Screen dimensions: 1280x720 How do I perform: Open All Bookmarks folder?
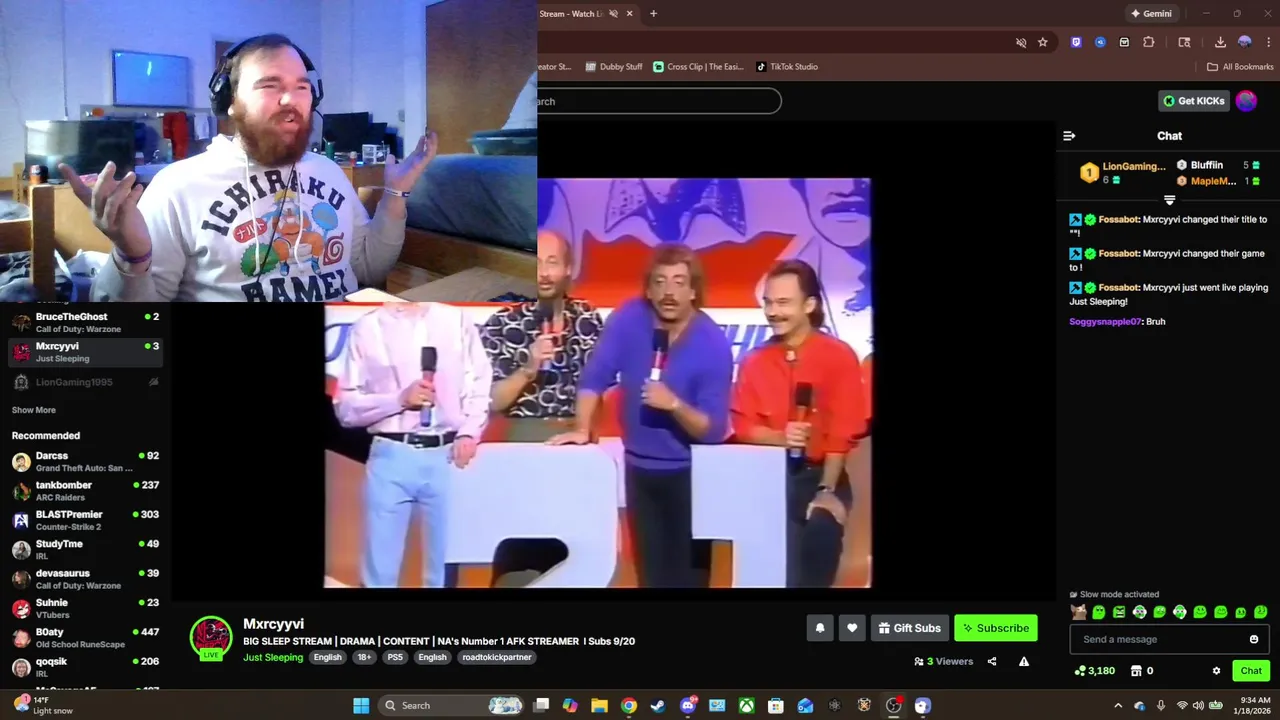[1240, 67]
